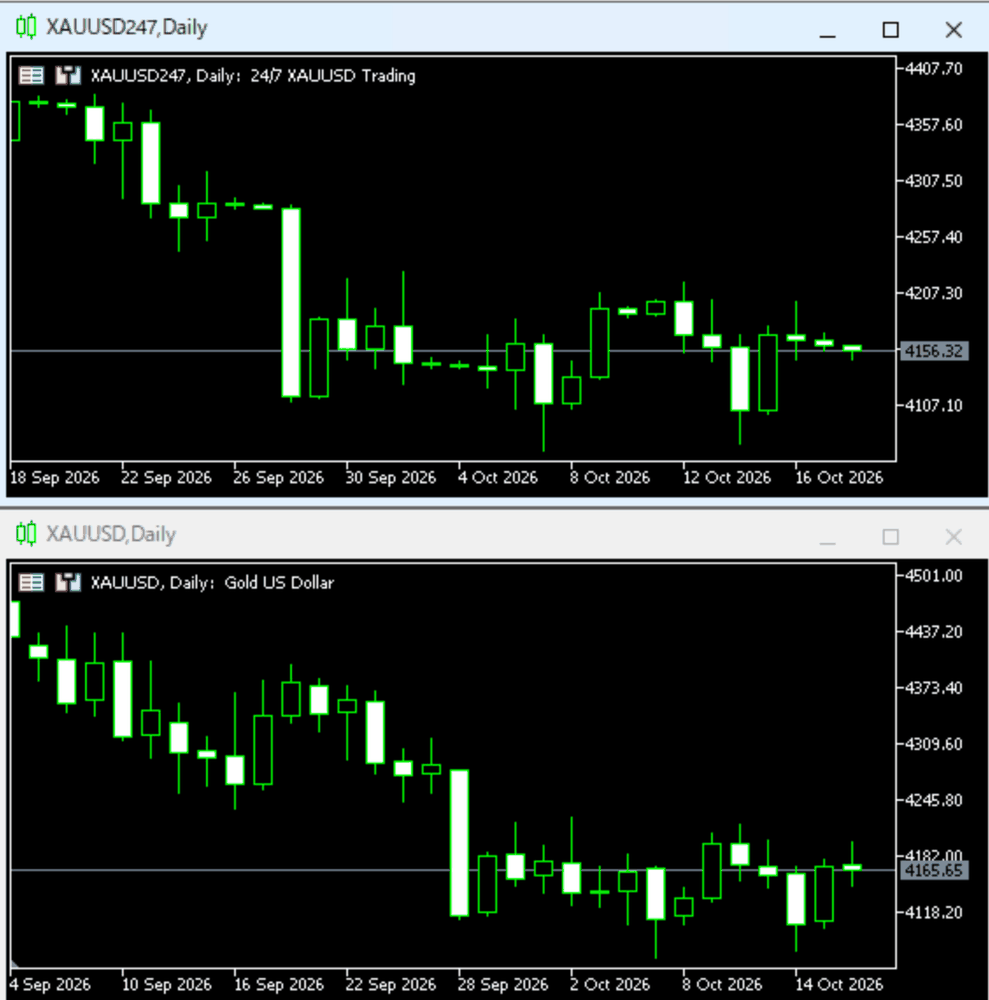The image size is (989, 1000).
Task: Click the '24/7 XAUUSD Trading' chart description
Action: click(x=333, y=76)
